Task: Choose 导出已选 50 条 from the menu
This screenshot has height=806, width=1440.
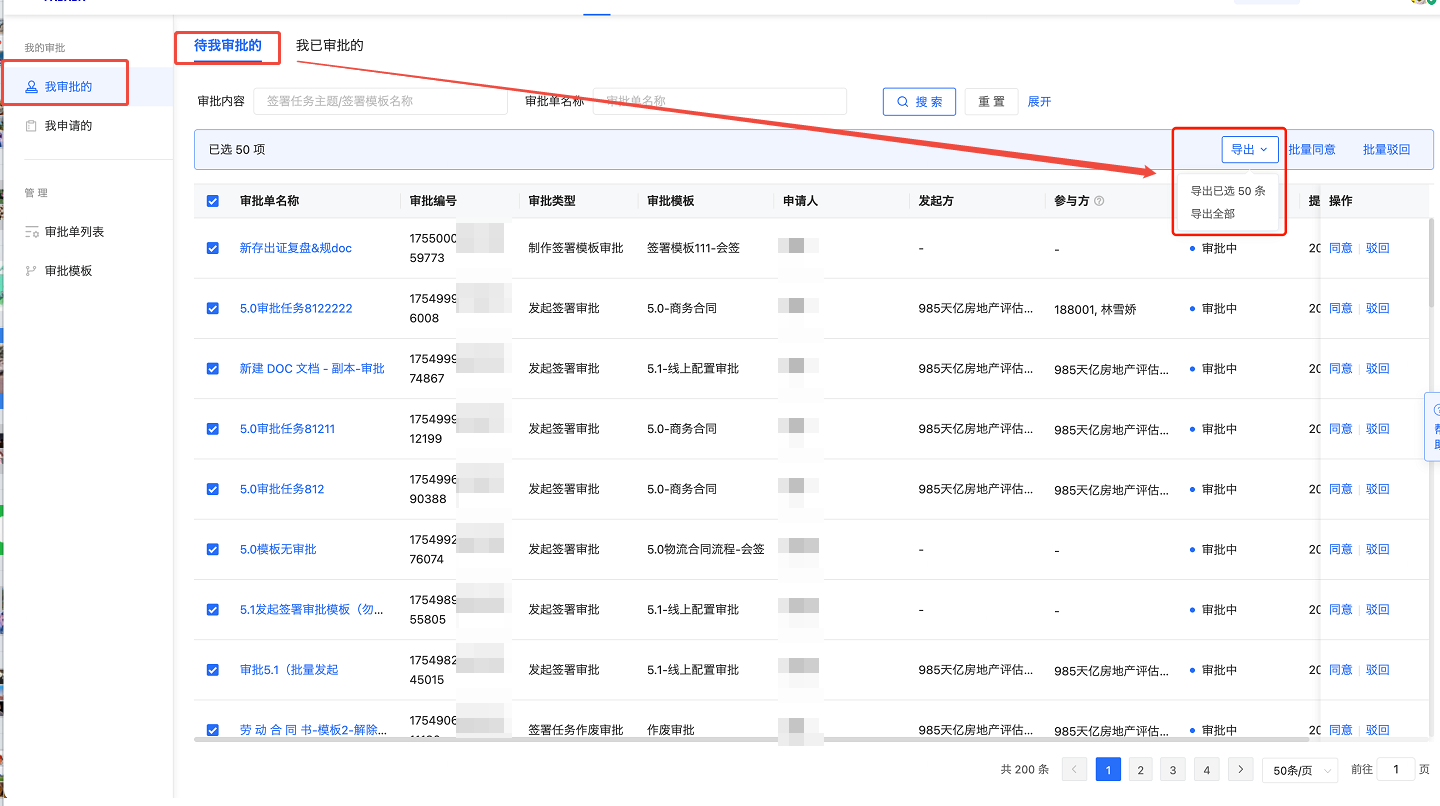Action: click(1228, 191)
